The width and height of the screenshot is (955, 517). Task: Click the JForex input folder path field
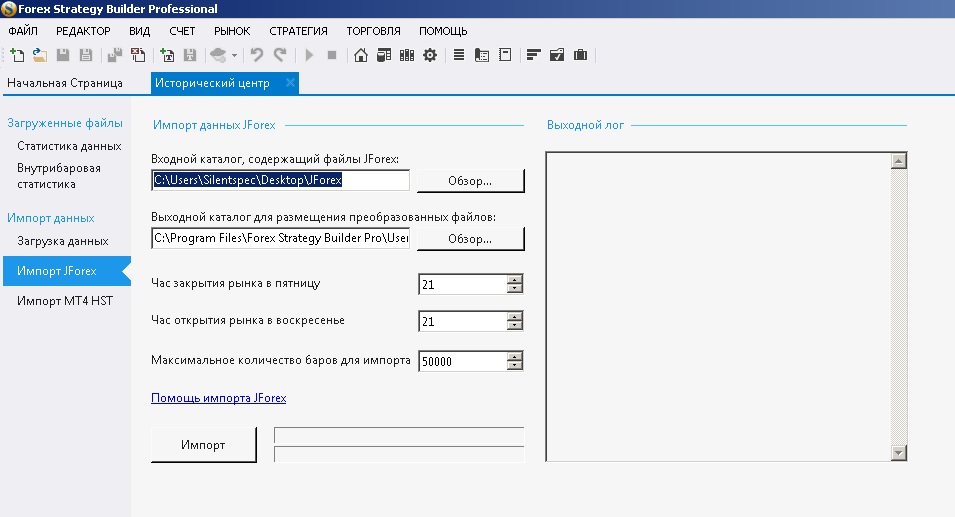click(x=280, y=180)
